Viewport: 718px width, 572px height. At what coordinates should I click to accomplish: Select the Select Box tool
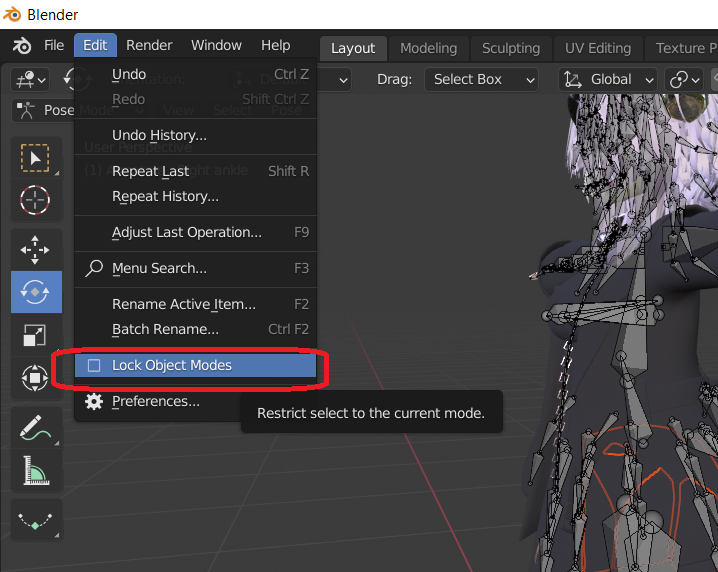tap(35, 158)
